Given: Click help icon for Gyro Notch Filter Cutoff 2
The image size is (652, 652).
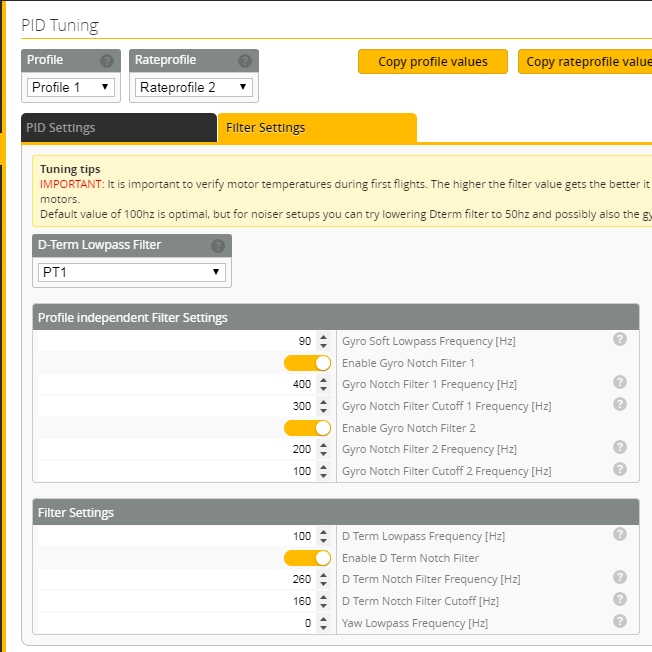Looking at the screenshot, I should 620,469.
